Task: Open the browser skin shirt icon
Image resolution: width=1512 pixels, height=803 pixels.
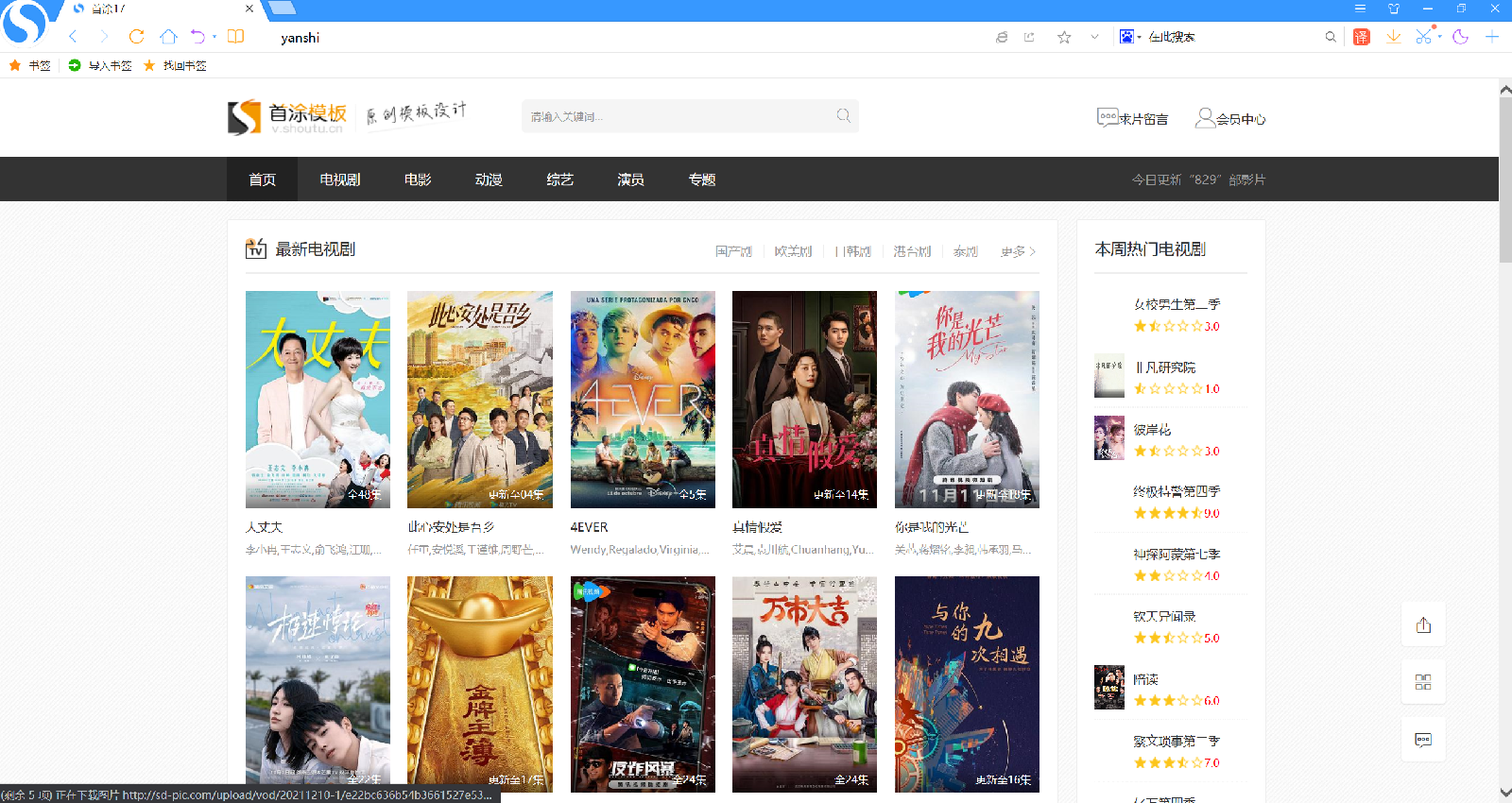Action: [1393, 9]
